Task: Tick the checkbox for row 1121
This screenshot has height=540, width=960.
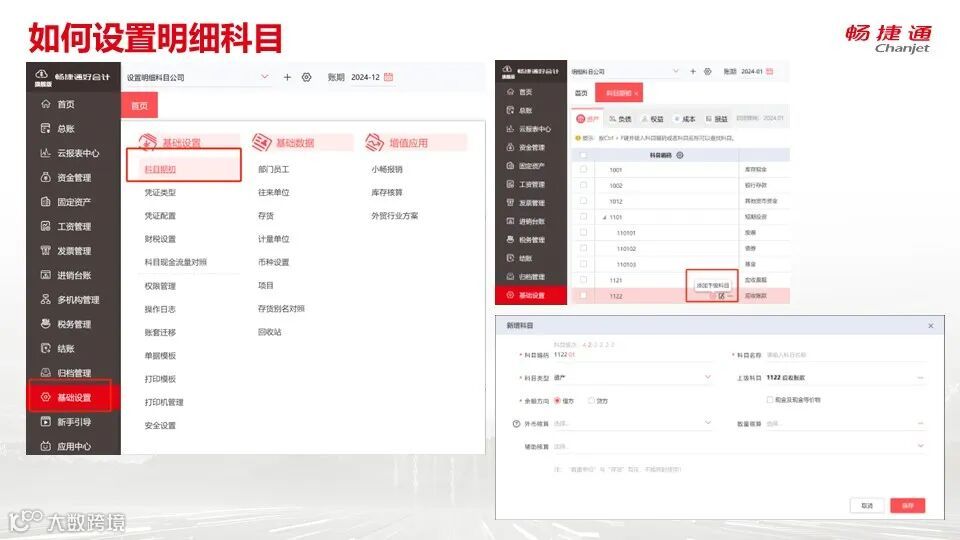Action: tap(583, 280)
